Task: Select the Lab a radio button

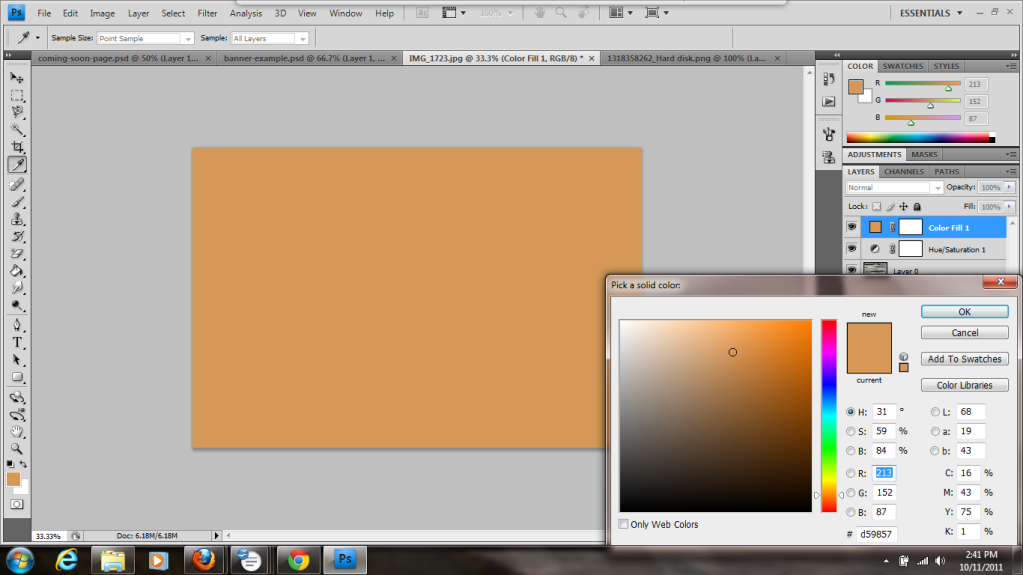Action: pos(935,431)
